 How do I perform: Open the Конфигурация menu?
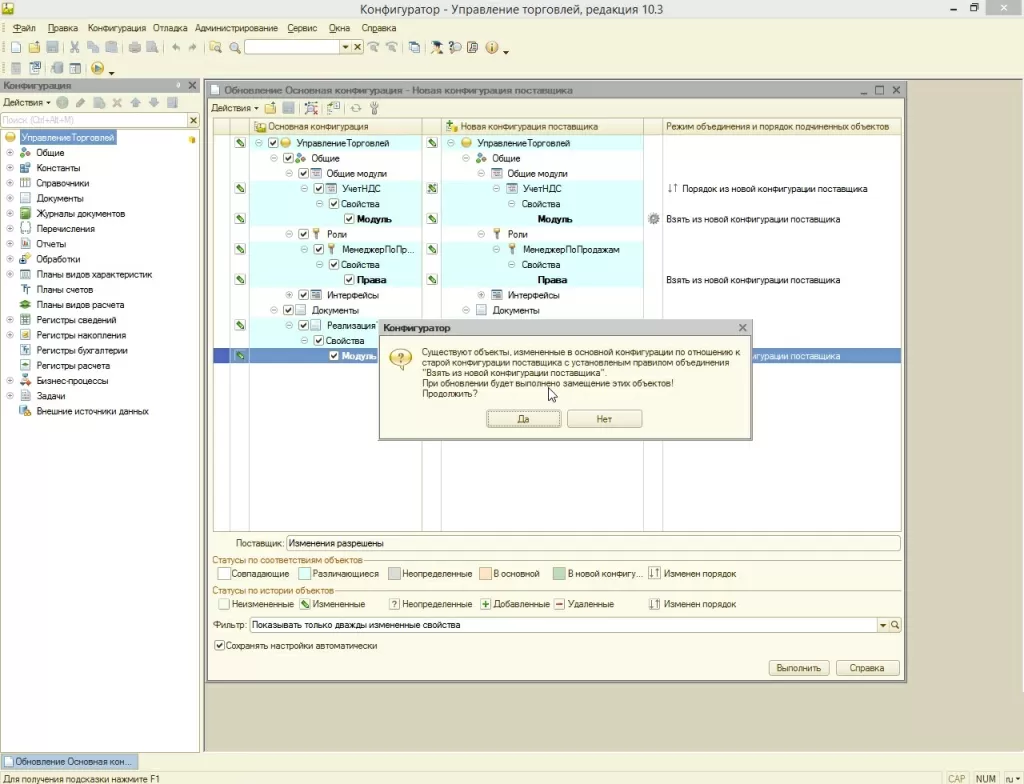116,28
